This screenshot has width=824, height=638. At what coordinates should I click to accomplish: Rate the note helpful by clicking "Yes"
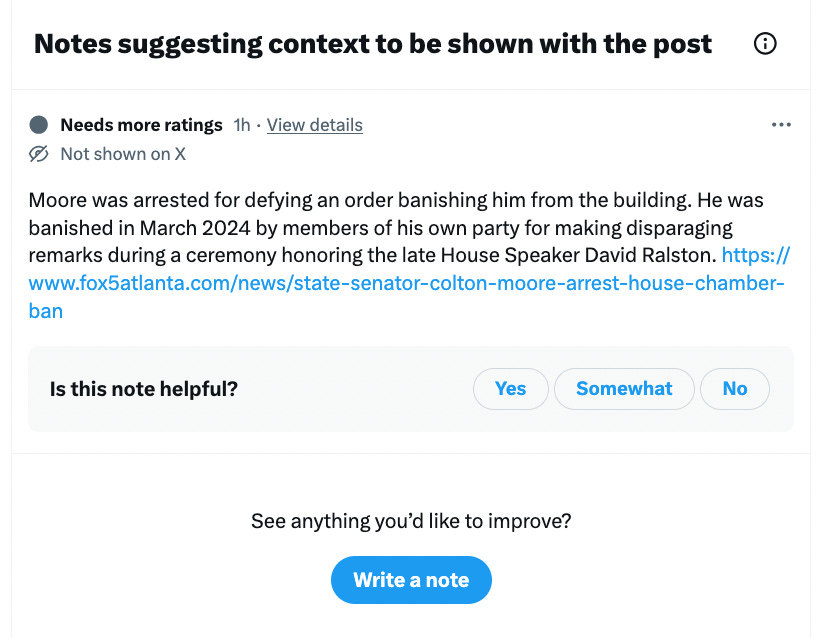coord(510,389)
